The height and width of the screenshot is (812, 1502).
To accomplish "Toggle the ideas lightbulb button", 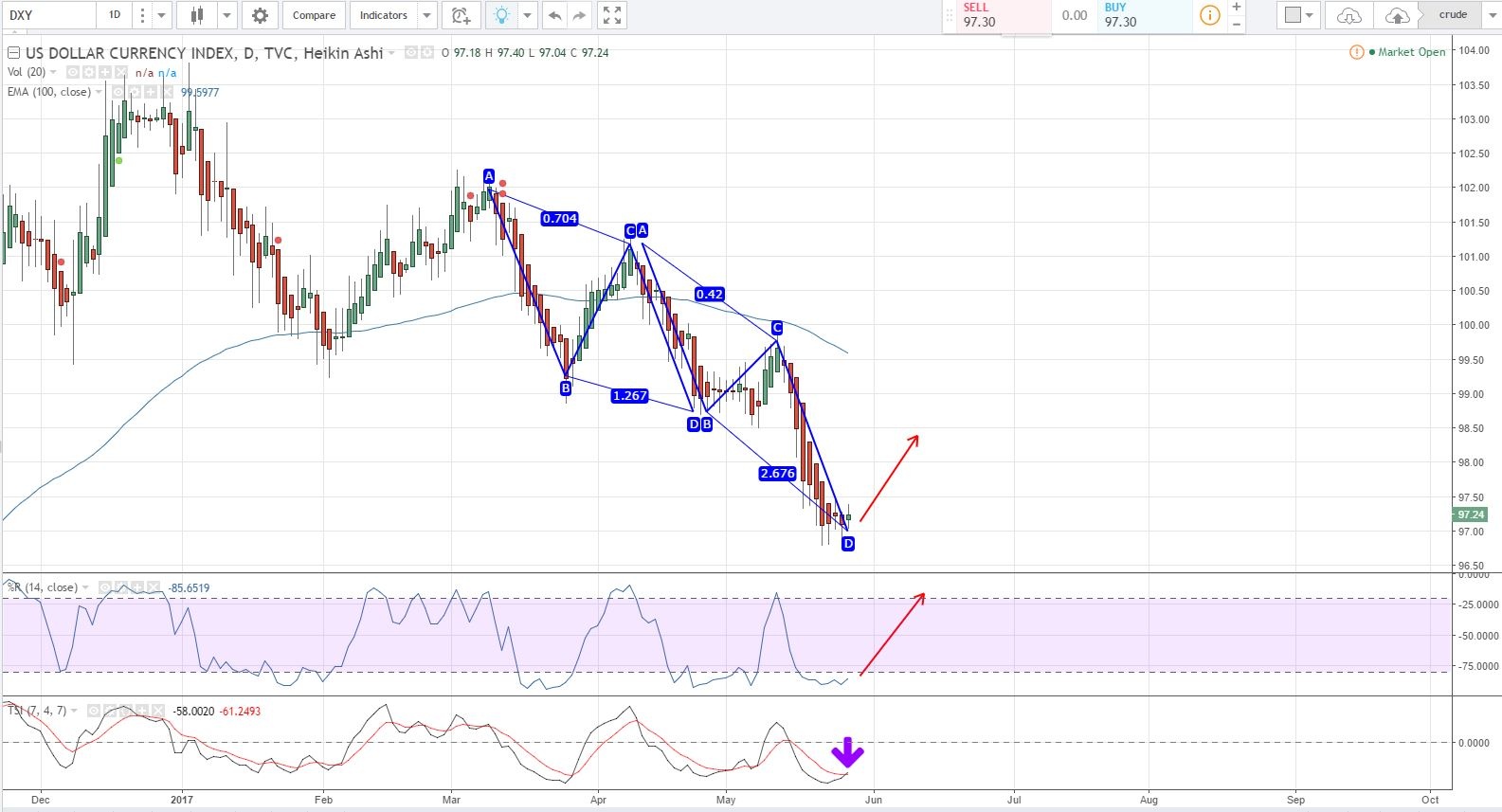I will tap(501, 15).
